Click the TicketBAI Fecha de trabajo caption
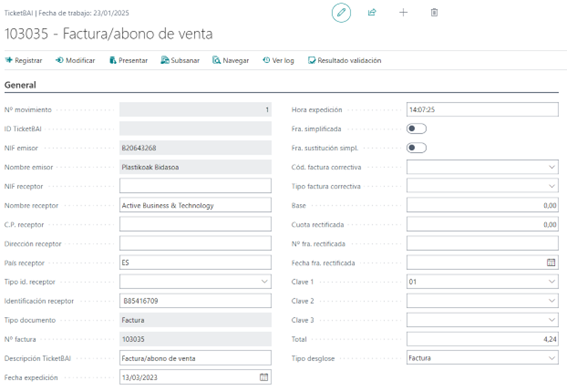Image resolution: width=567 pixels, height=391 pixels. 67,13
